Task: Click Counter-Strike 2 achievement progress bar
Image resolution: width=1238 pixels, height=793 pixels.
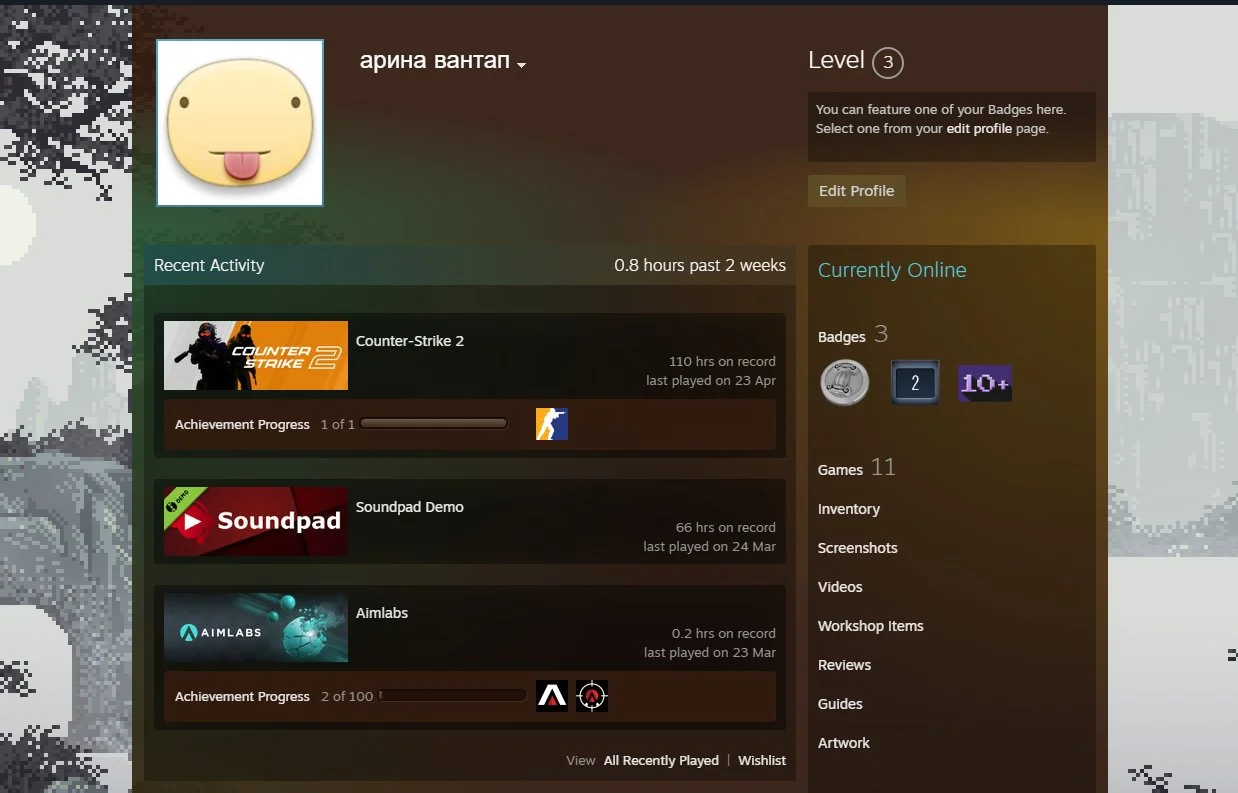Action: (434, 424)
